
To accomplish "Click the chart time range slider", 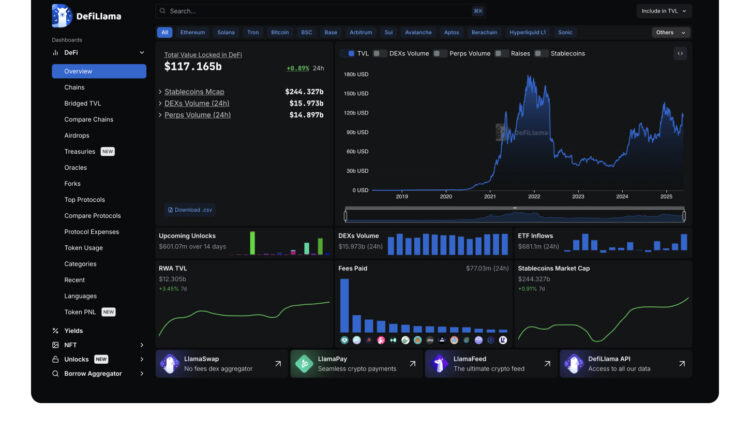I will [x=515, y=214].
